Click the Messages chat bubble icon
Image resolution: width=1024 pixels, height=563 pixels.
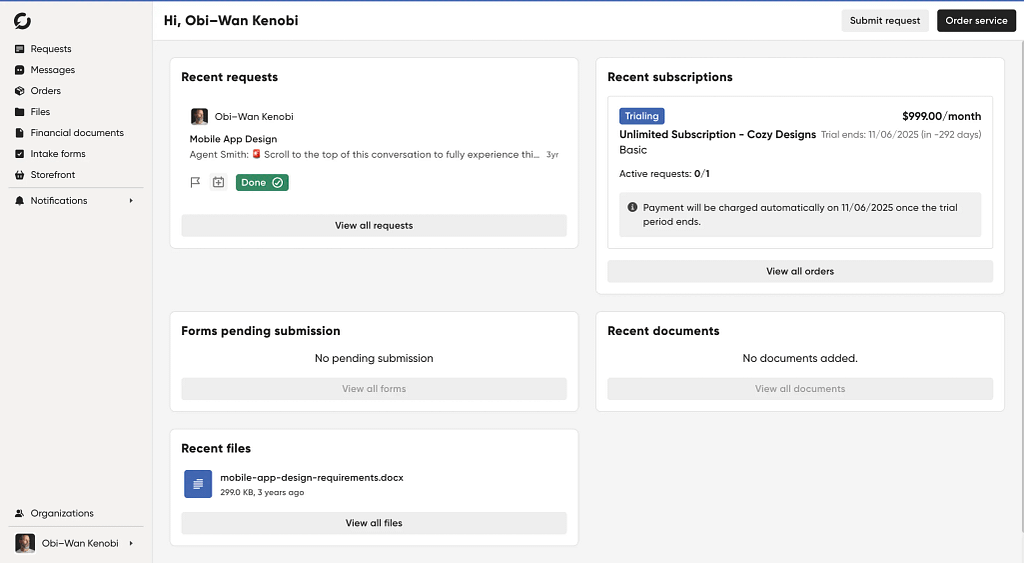[20, 70]
